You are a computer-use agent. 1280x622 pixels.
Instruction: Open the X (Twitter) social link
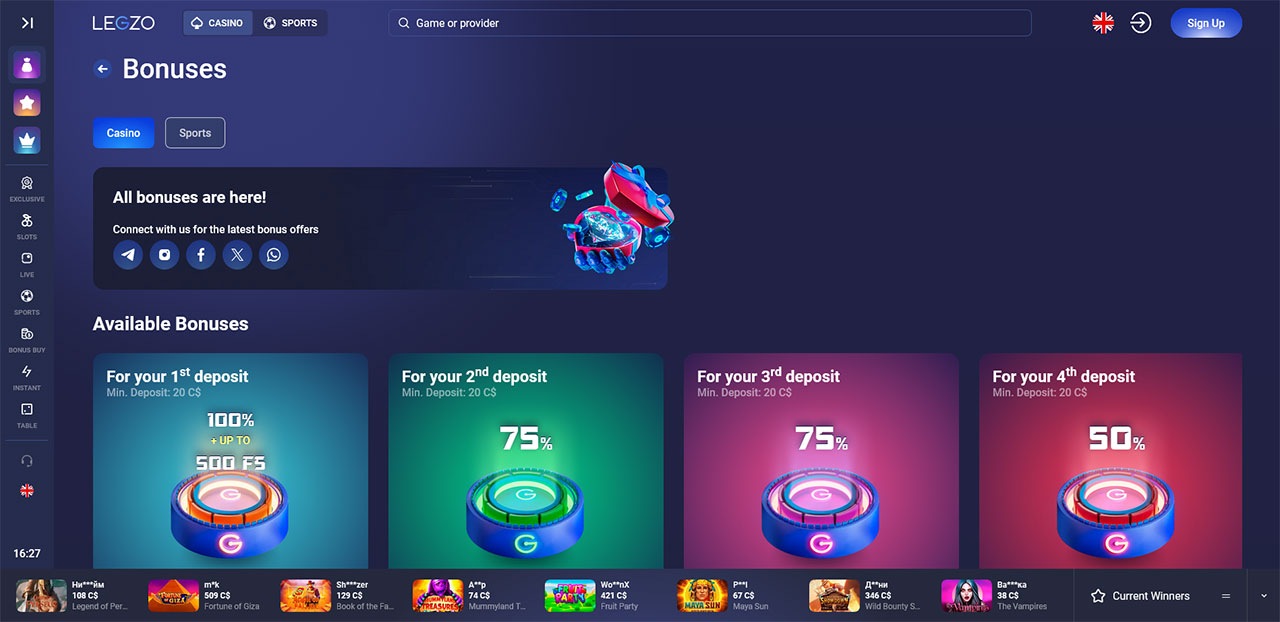237,255
